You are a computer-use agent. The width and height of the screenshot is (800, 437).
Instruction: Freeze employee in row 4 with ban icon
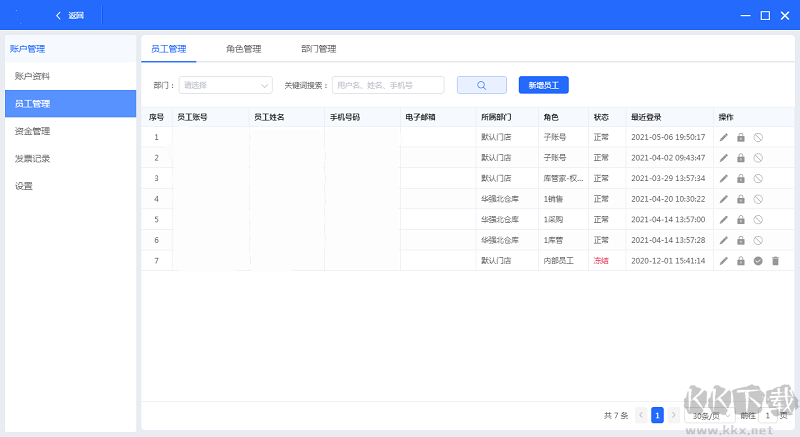tap(758, 199)
